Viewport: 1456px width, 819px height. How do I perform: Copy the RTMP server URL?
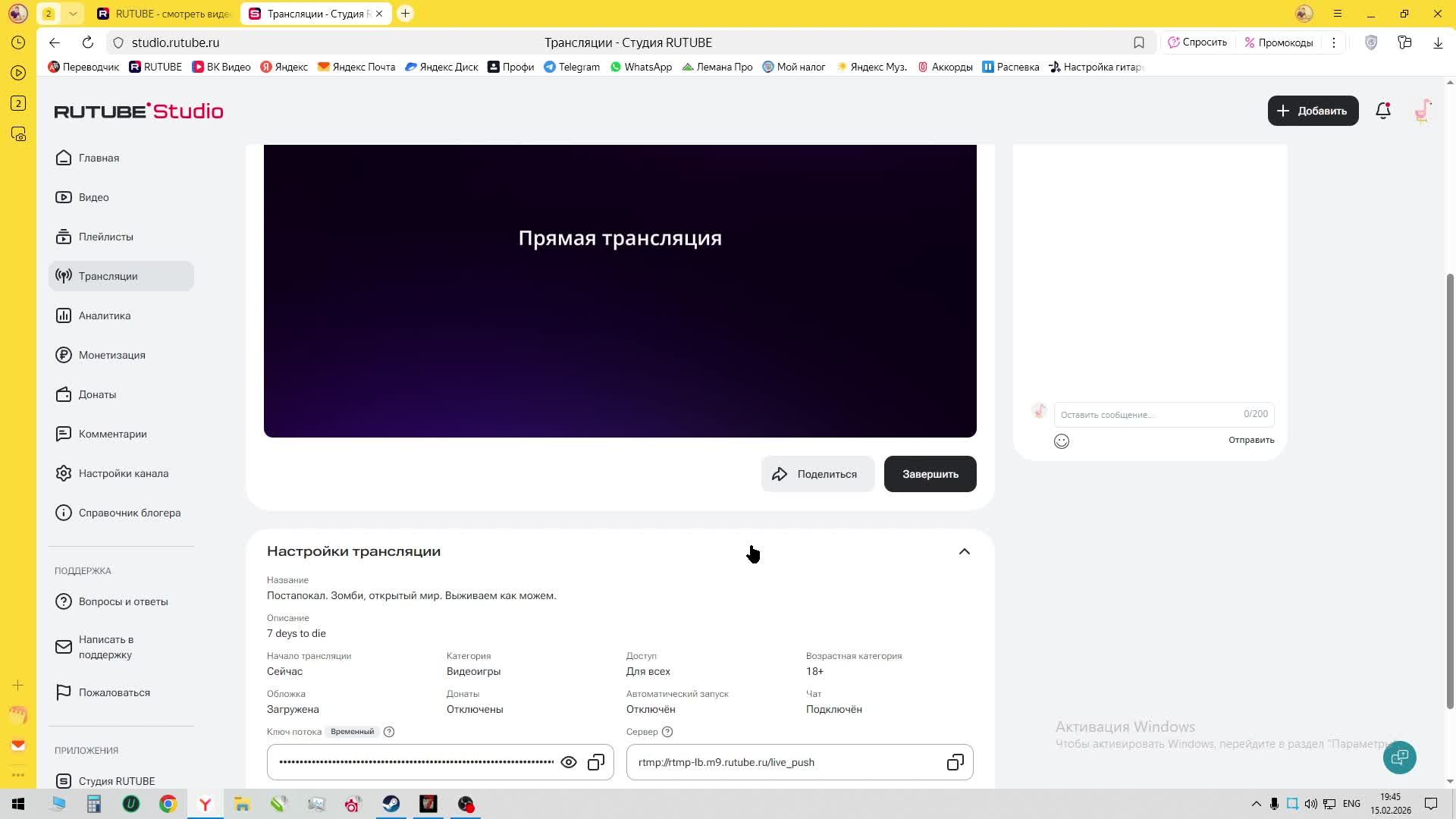point(955,762)
